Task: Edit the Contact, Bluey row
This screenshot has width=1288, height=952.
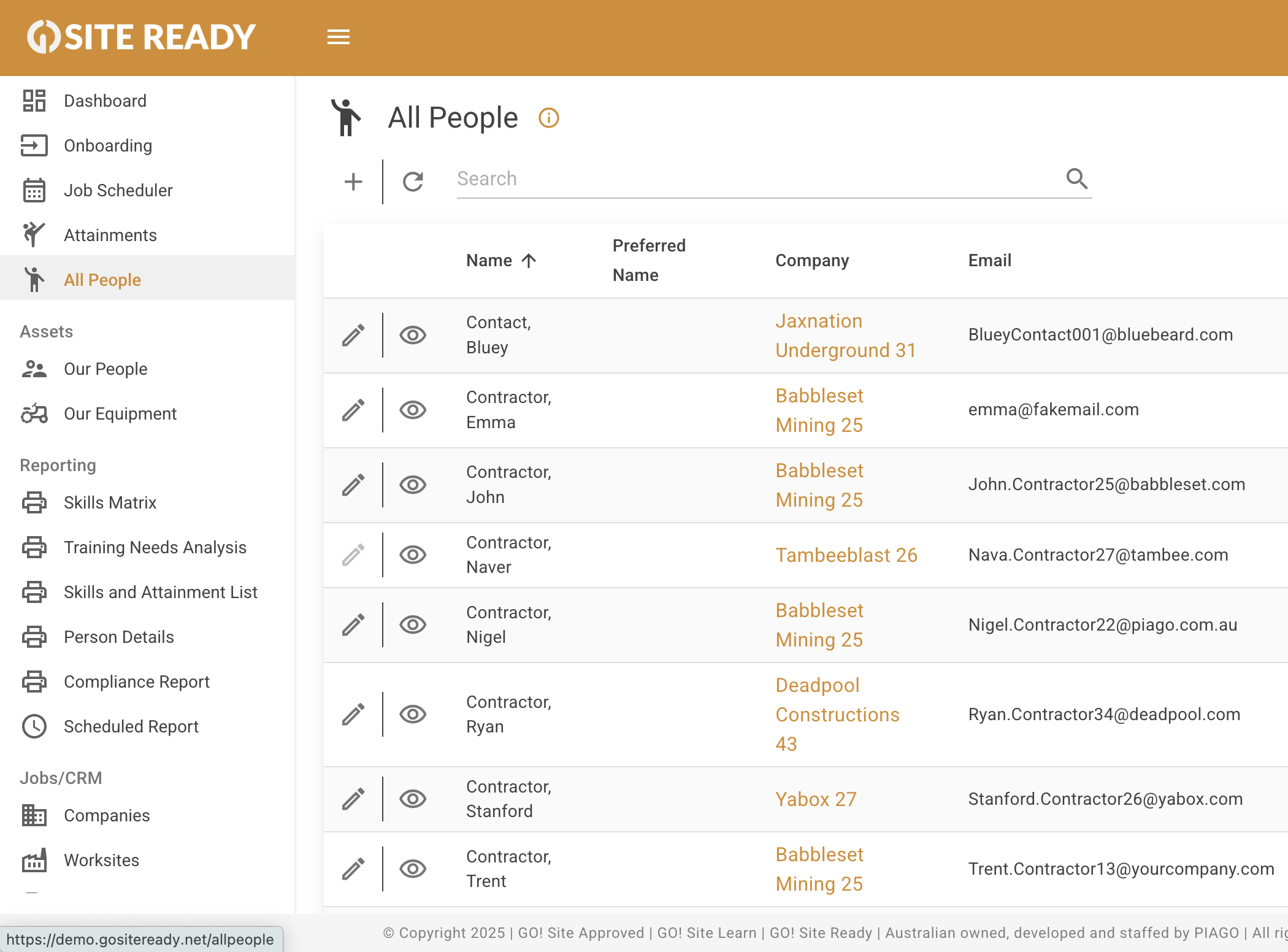Action: click(353, 335)
